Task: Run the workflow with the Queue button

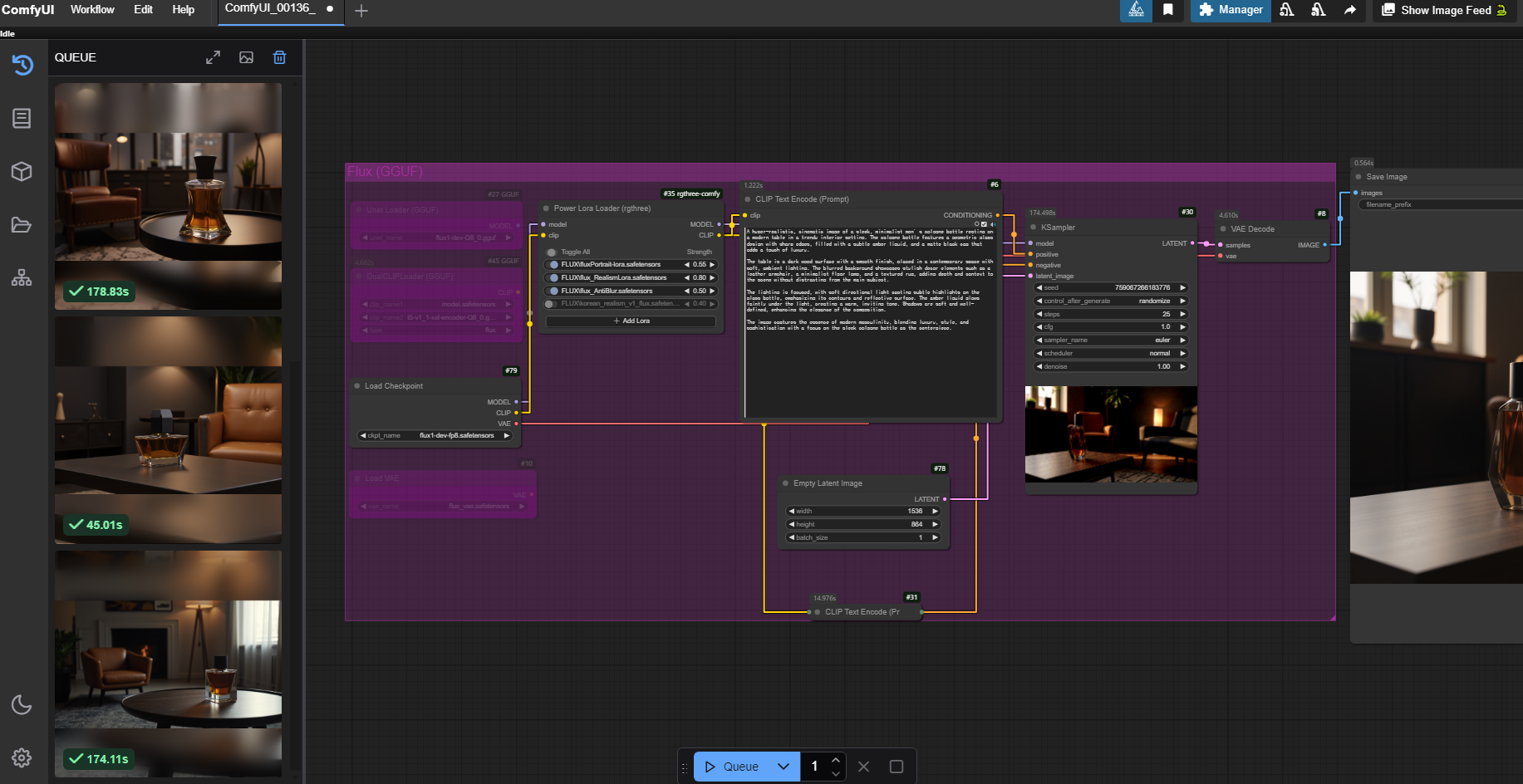Action: point(732,767)
